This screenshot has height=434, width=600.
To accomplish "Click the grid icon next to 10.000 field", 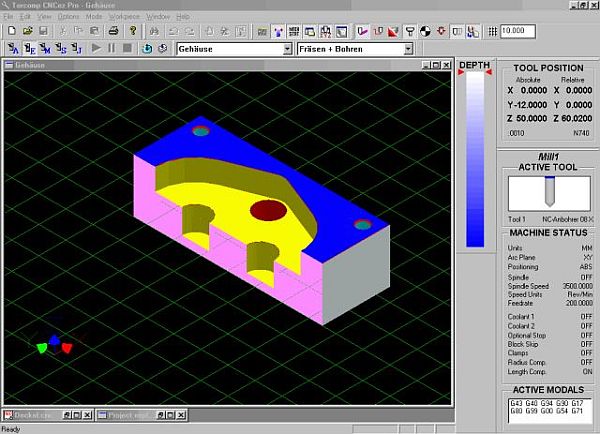I will point(491,31).
